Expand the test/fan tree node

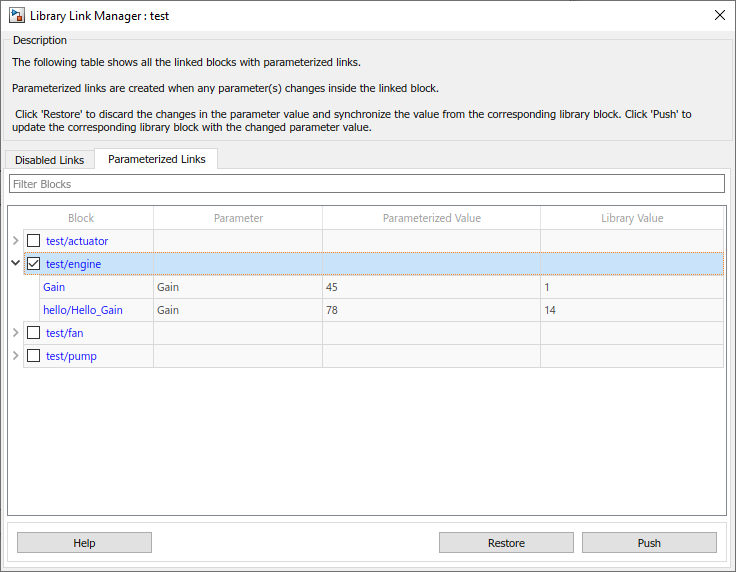tap(15, 333)
